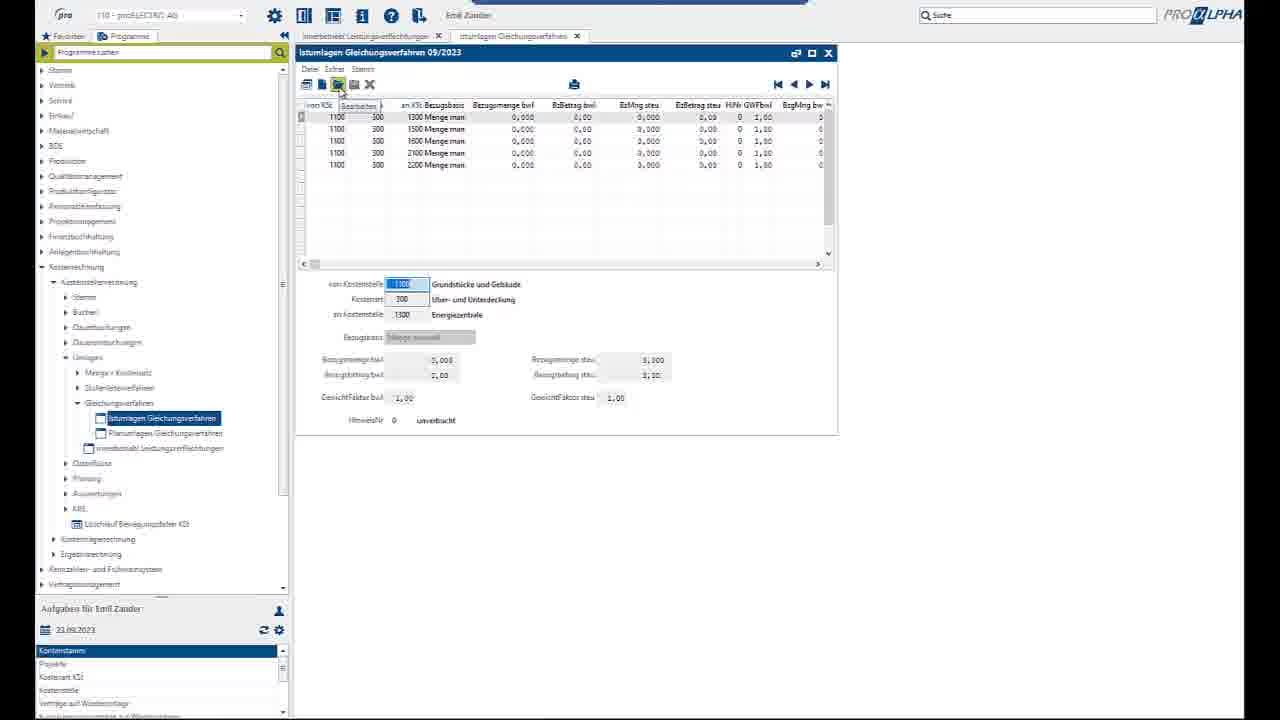This screenshot has height=720, width=1280.
Task: Open the company dropdown 110 - proELECTRO AG
Action: coord(170,15)
